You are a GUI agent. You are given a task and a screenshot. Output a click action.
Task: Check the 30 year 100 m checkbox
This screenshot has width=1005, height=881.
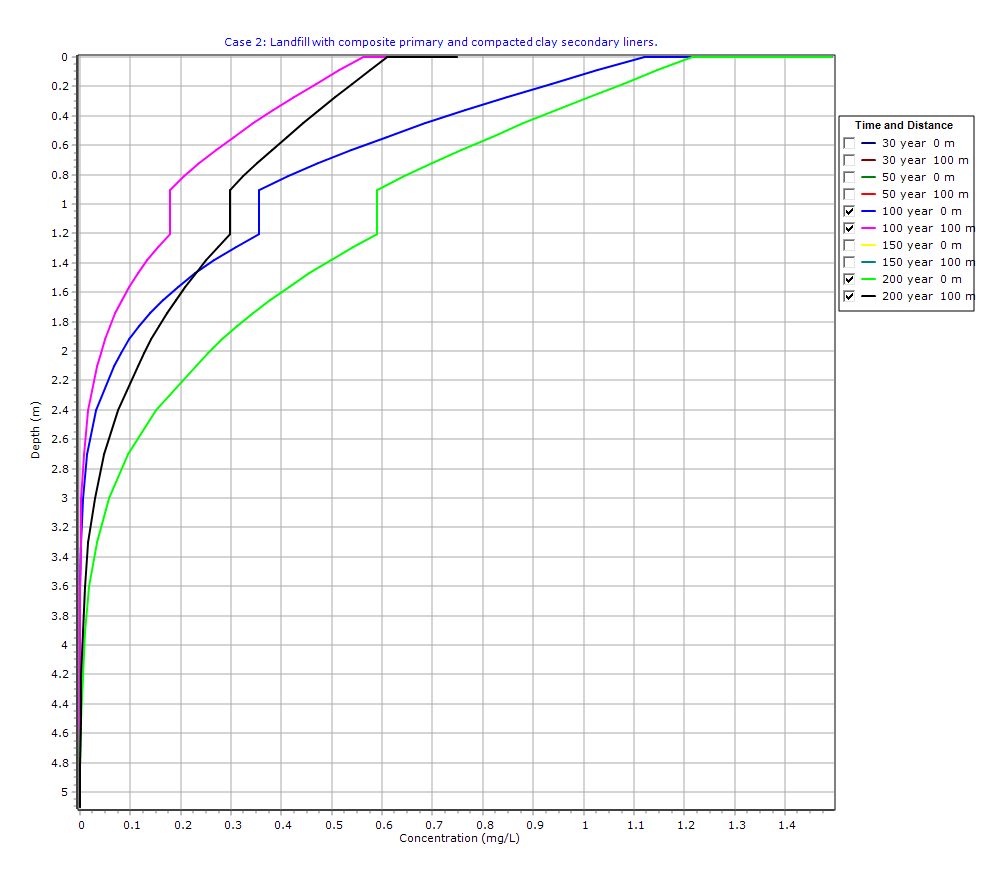pos(849,160)
